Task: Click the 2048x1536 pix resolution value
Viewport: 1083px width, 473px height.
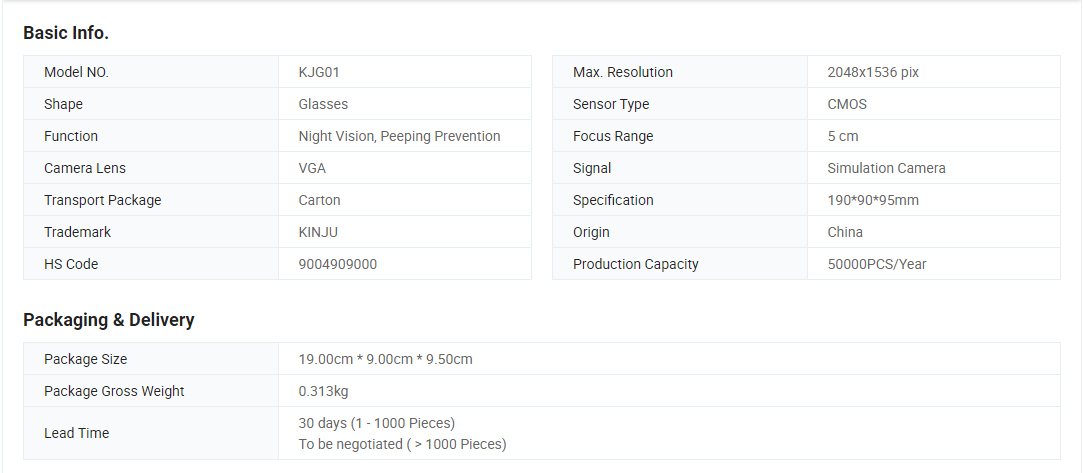Action: 873,72
